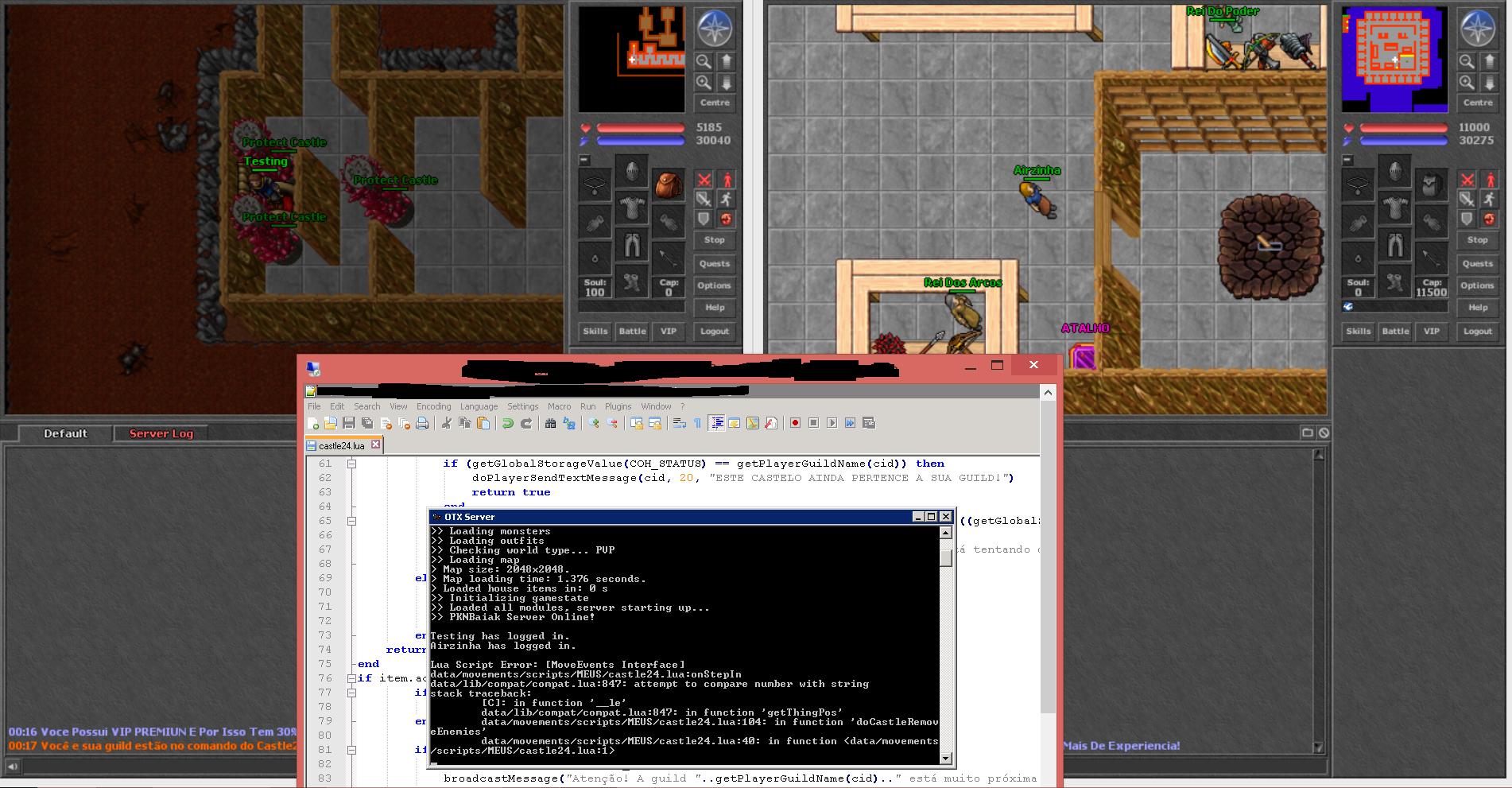Viewport: 1512px width, 788px height.
Task: Click the Stop Recording macro icon
Action: click(813, 423)
